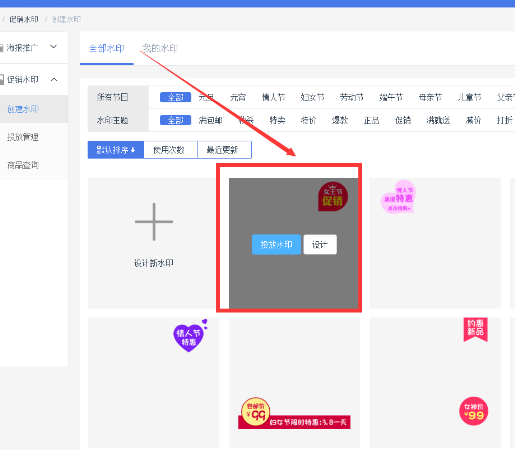Click the blue 投放水印 button

(276, 244)
